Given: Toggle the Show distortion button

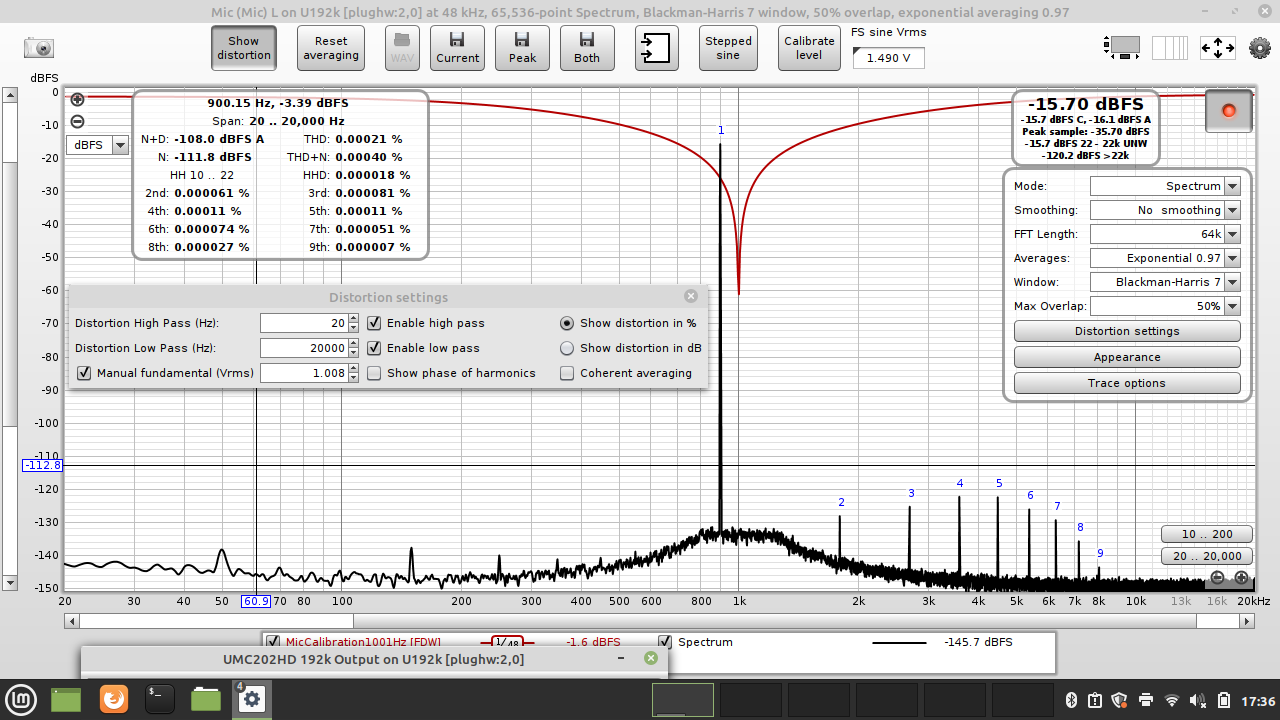Looking at the screenshot, I should click(244, 47).
